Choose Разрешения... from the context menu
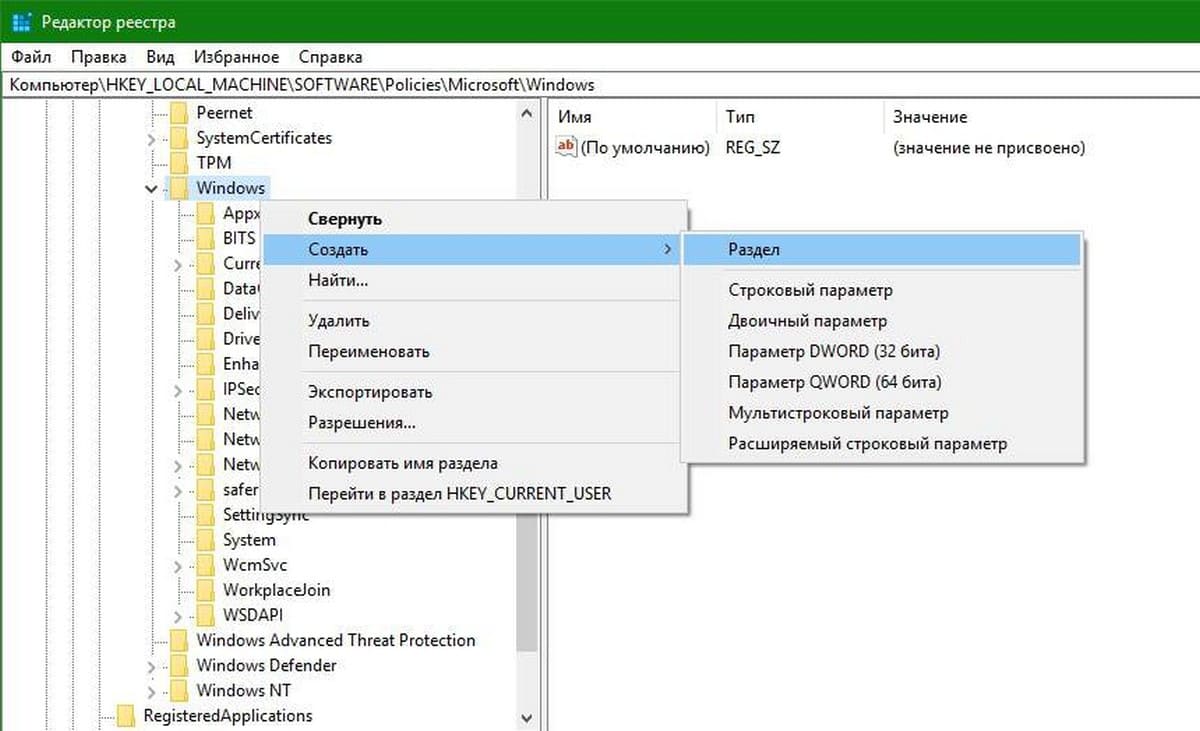Screen dimensions: 1200x731 point(361,423)
